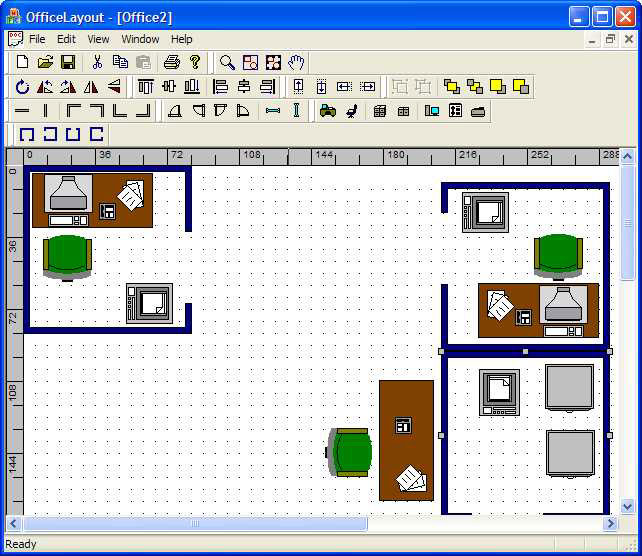The image size is (642, 556).
Task: Select the green chair in top-left room
Action: (x=68, y=258)
